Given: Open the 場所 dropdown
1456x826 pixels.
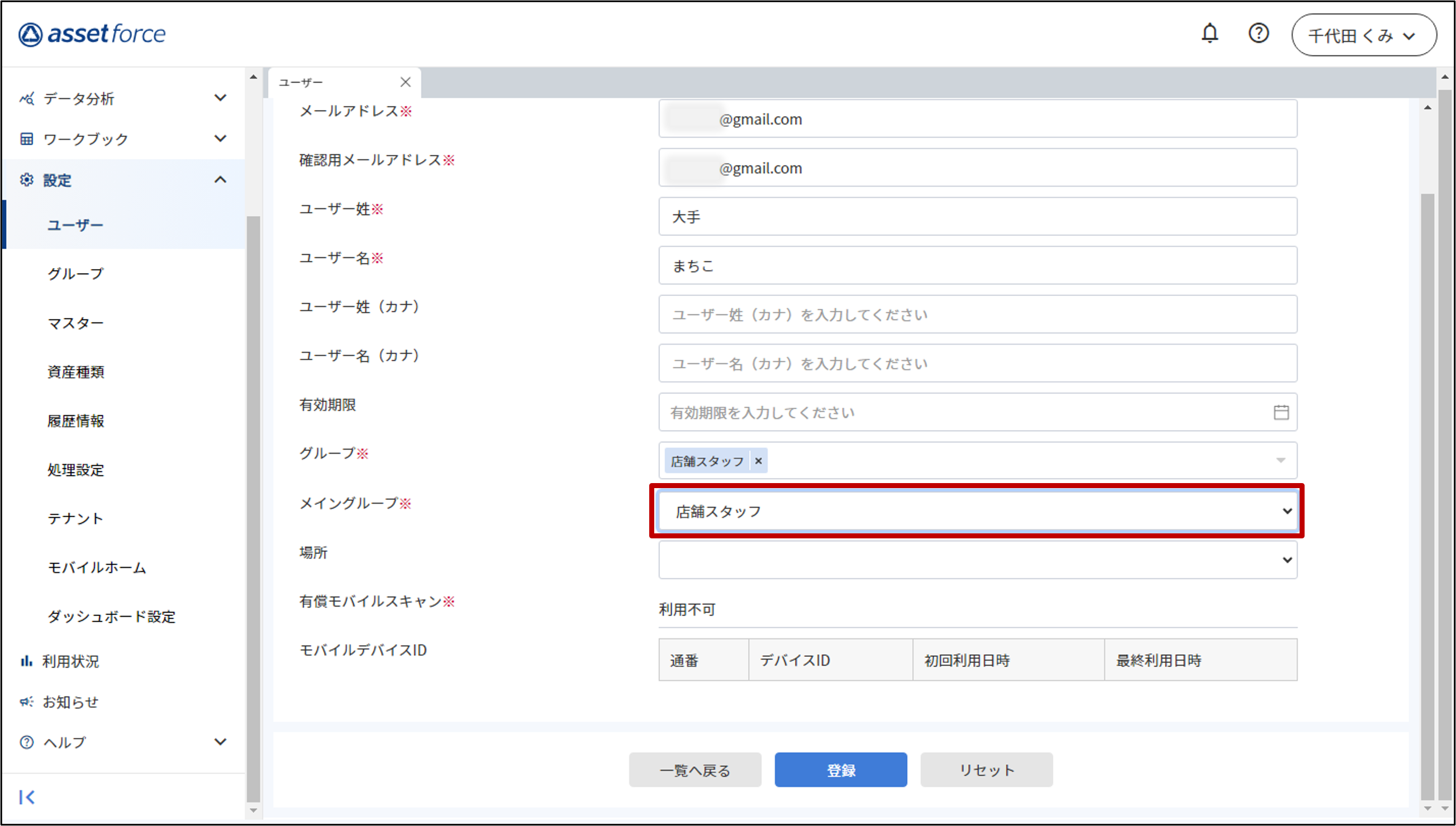Looking at the screenshot, I should 977,560.
